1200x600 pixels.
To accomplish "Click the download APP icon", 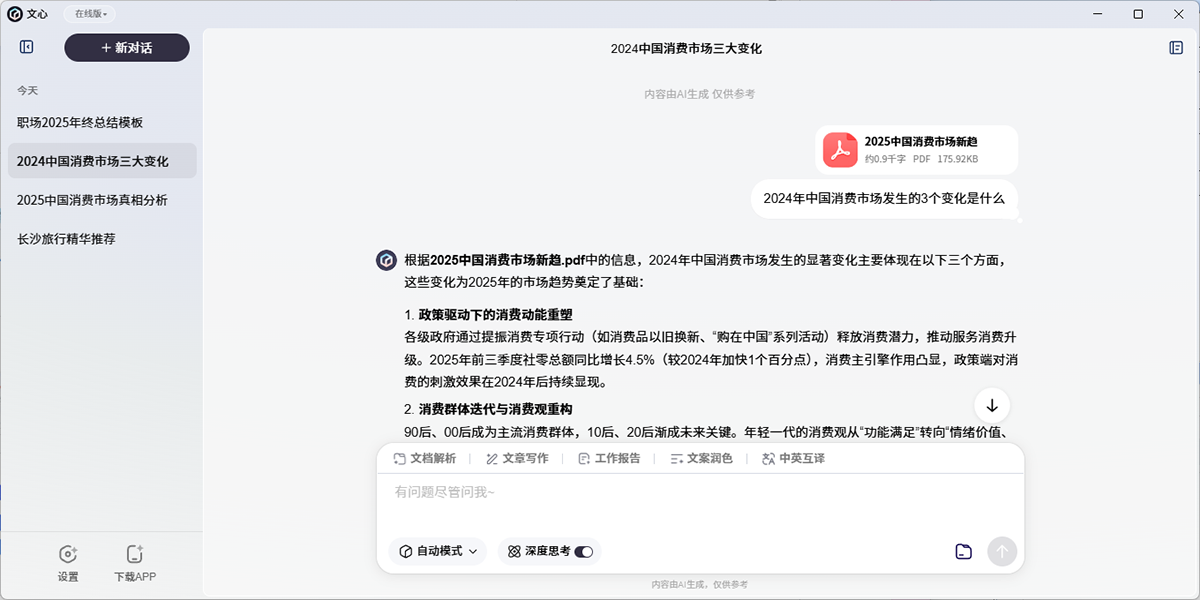I will point(135,555).
